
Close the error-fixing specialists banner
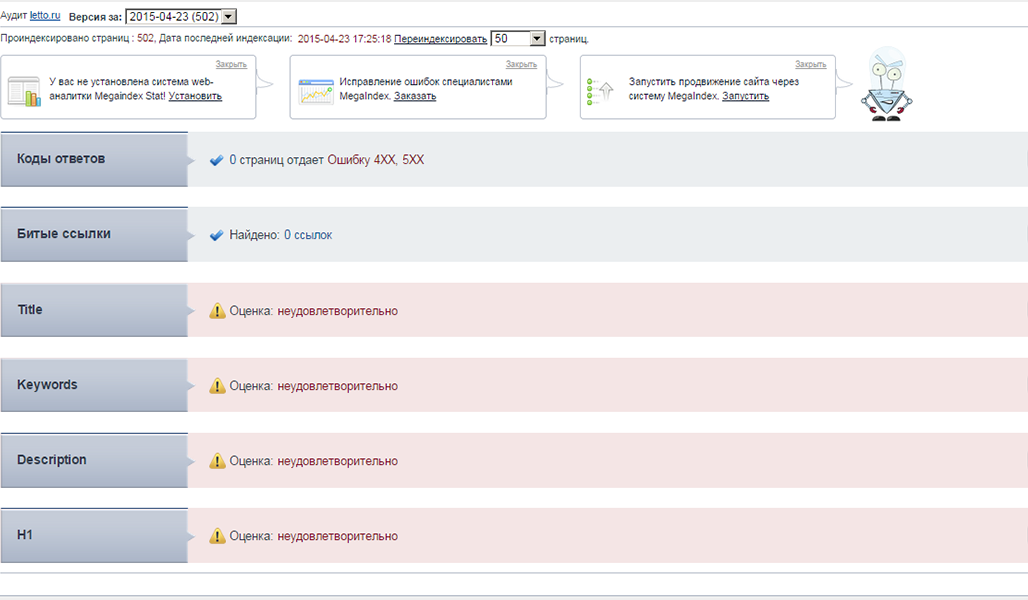(521, 64)
